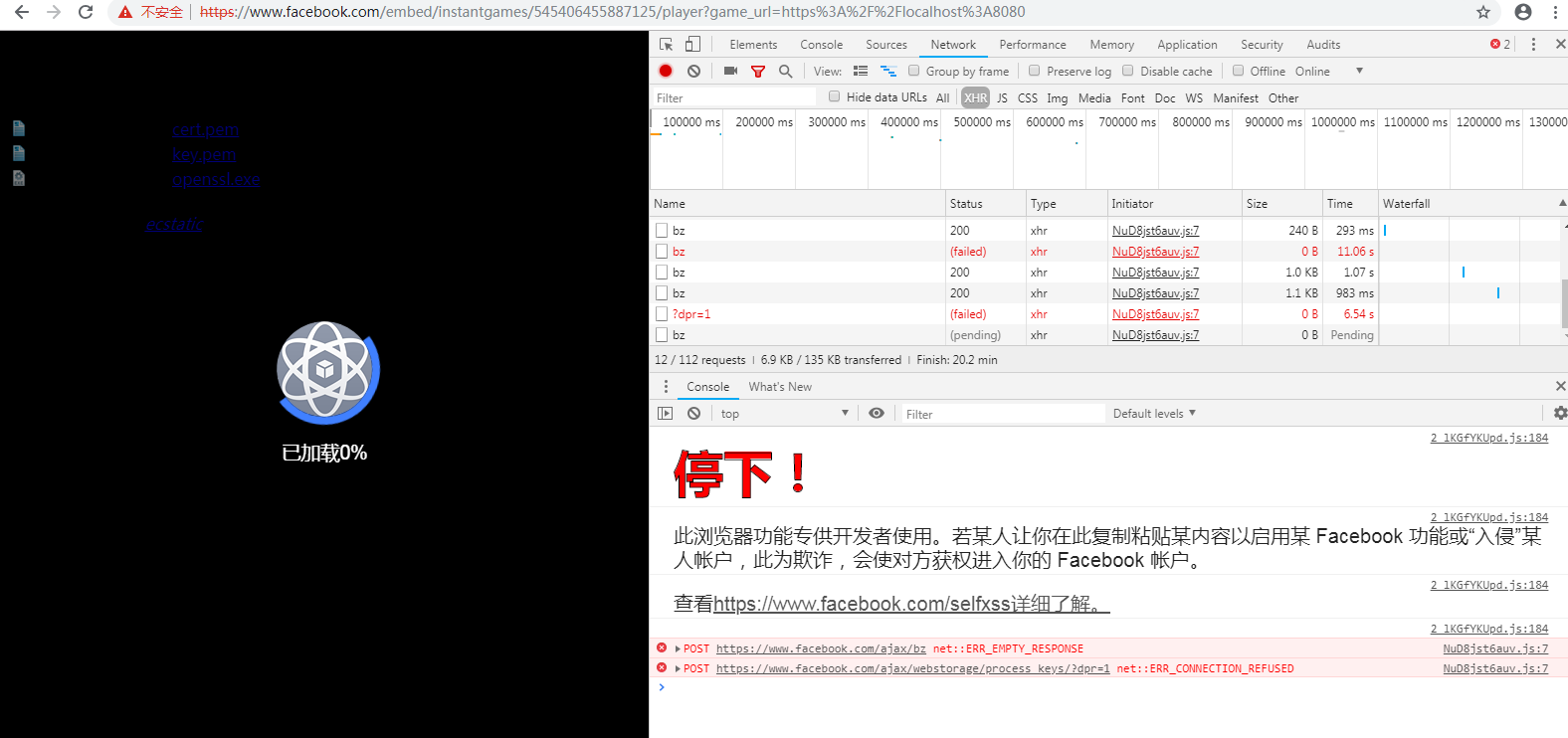Enable the Group by frame checkbox
Viewport: 1568px width, 738px height.
[913, 71]
